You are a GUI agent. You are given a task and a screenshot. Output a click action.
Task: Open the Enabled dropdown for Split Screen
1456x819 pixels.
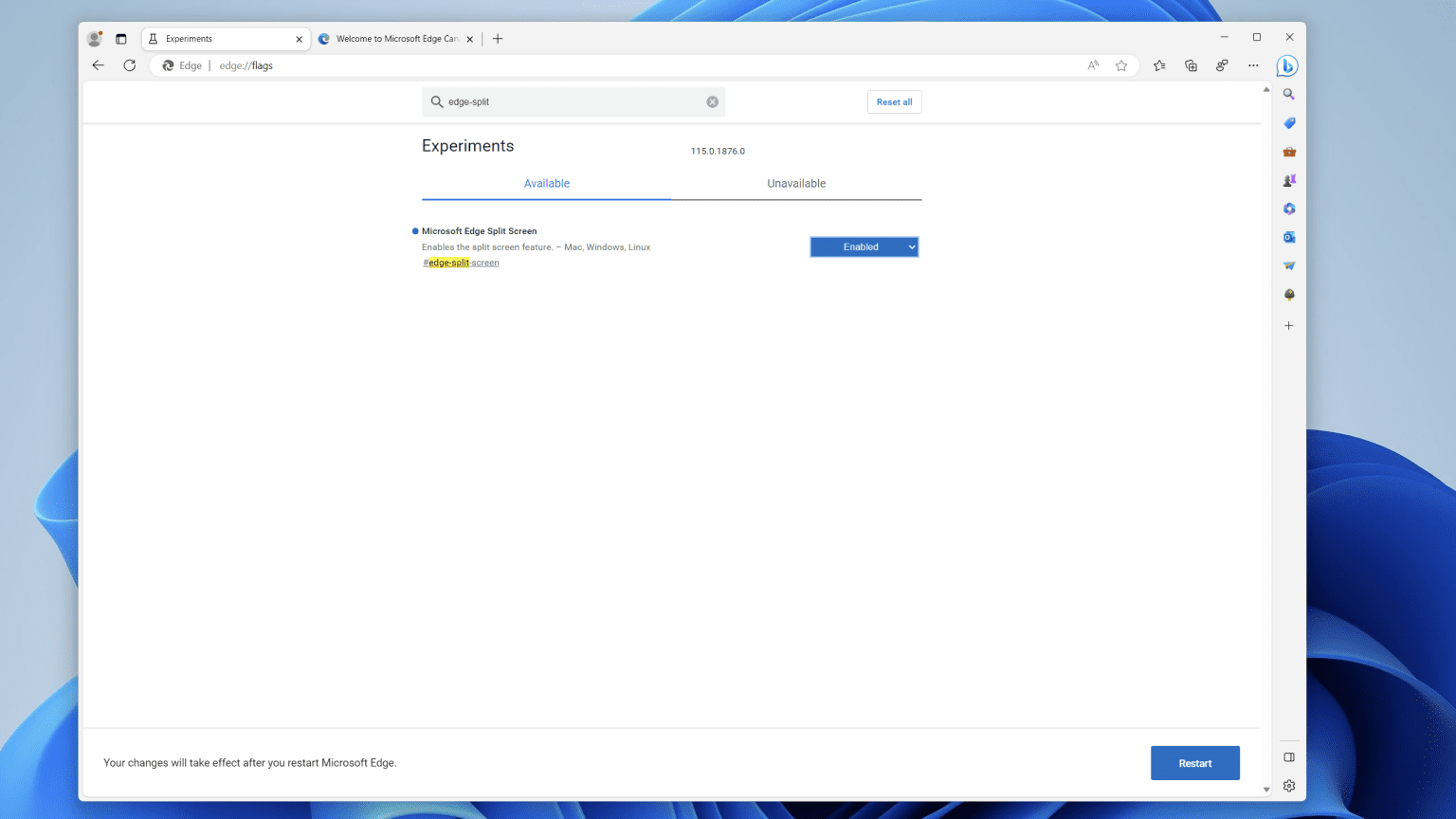(864, 246)
